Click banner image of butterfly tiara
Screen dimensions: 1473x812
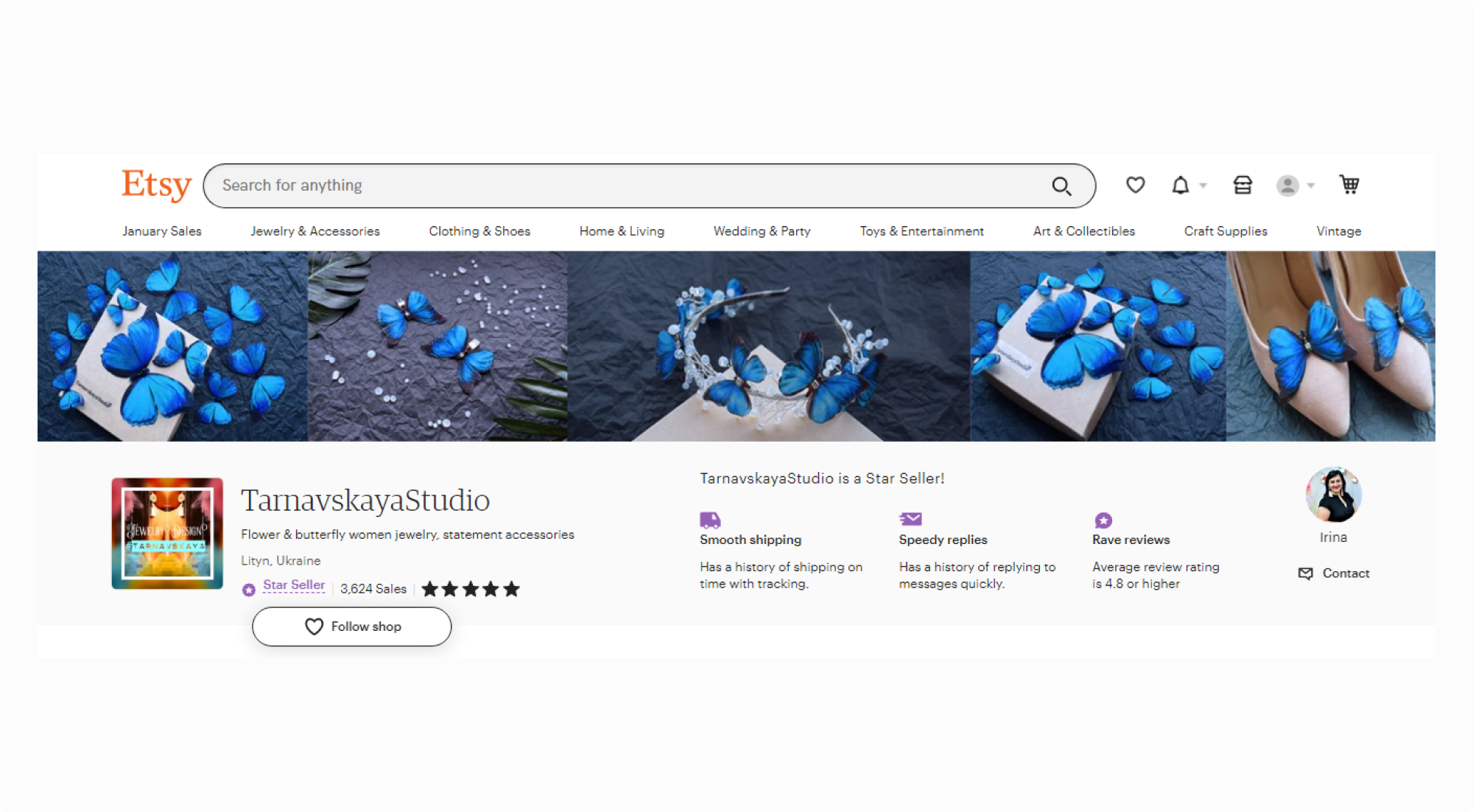click(x=769, y=346)
